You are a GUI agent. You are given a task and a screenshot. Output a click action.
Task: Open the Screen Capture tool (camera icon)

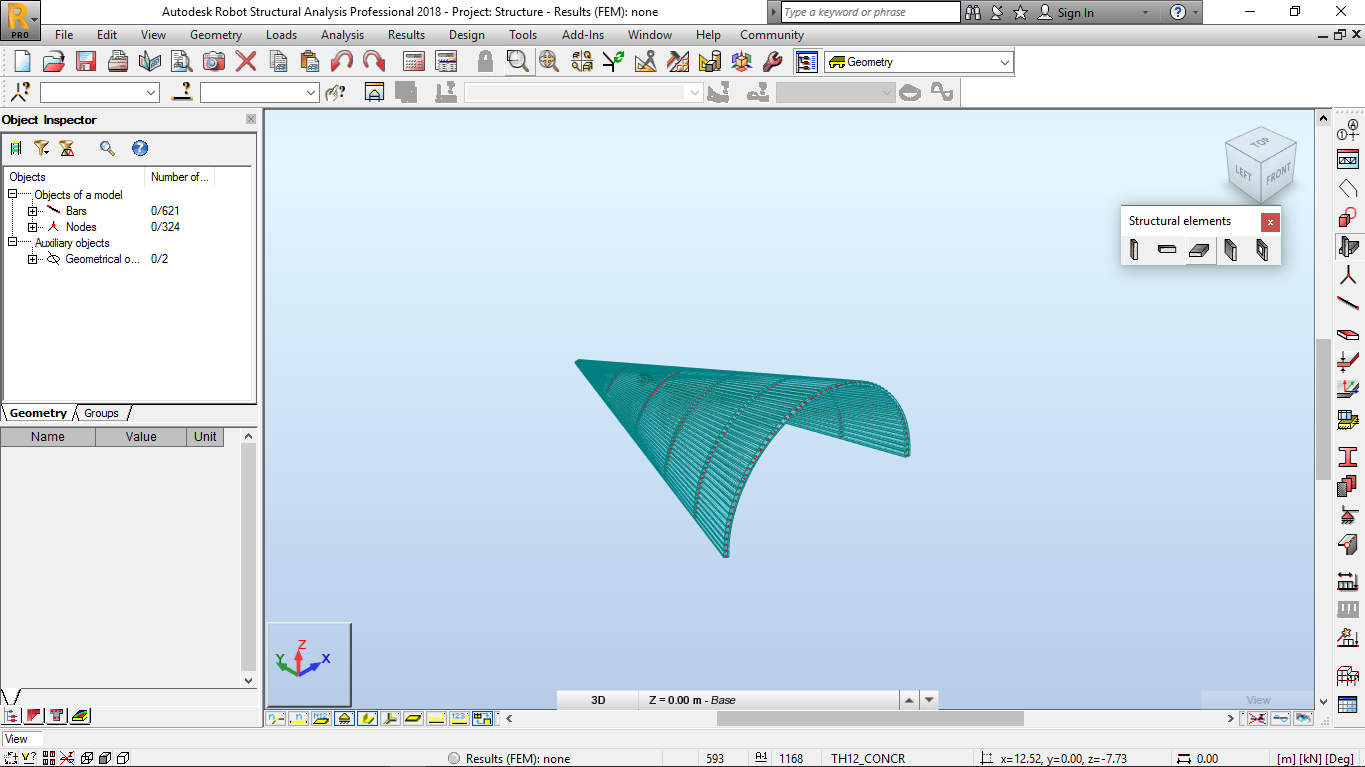(212, 60)
